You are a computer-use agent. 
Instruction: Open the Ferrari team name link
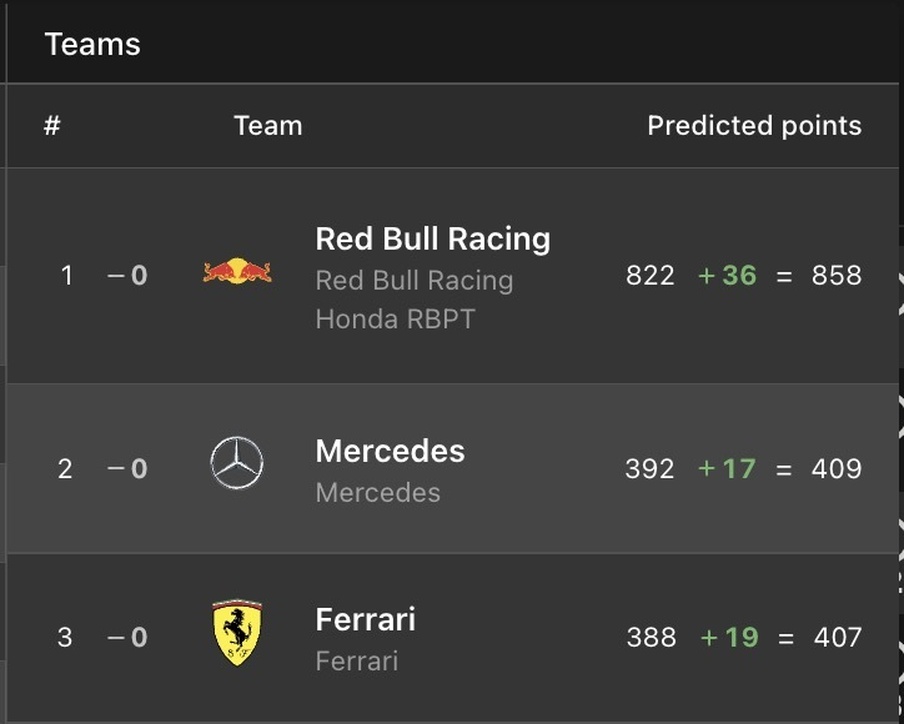[x=366, y=620]
